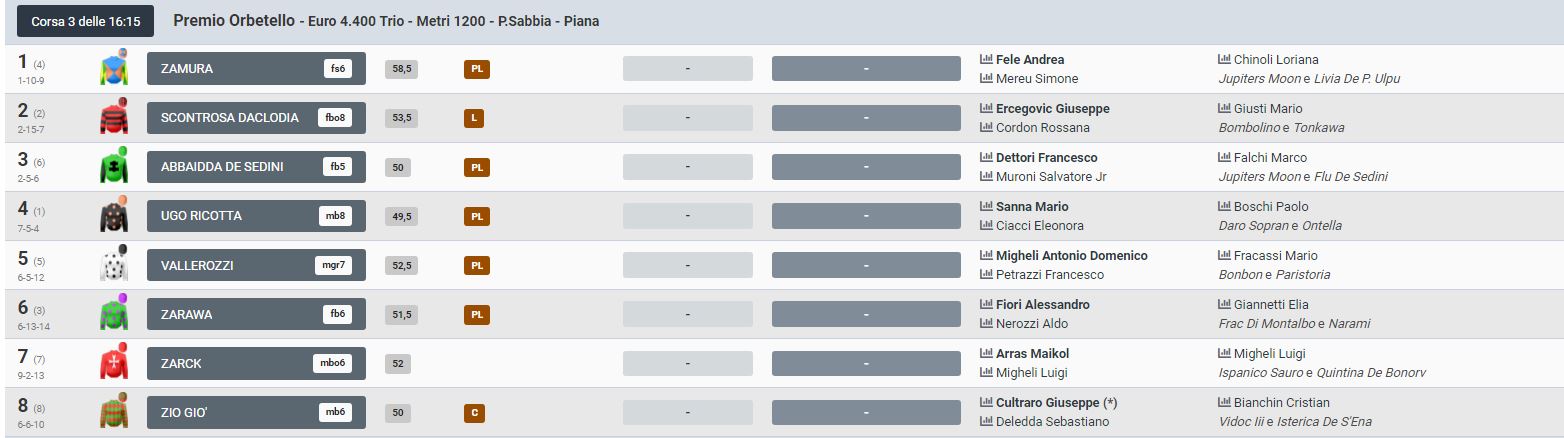Select the Corsa 3 delle 16:15 tab
Screen dimensions: 1564x438
85,21
